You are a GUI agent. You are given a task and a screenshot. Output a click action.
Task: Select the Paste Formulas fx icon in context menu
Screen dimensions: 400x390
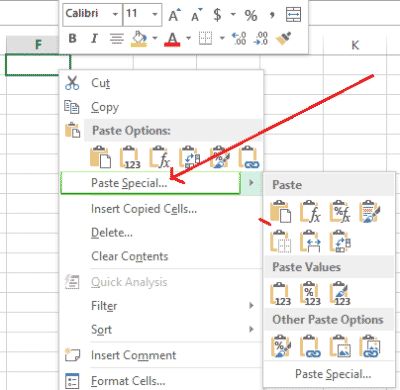(x=160, y=157)
